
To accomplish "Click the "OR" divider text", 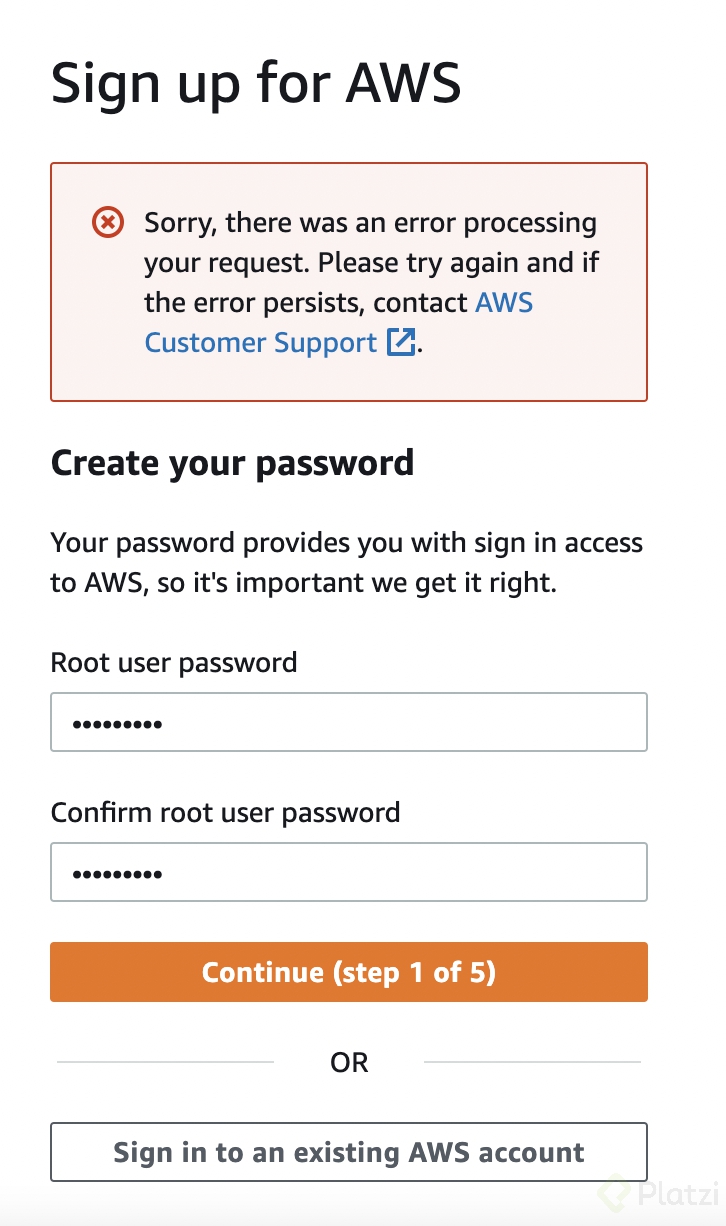I will click(349, 1062).
